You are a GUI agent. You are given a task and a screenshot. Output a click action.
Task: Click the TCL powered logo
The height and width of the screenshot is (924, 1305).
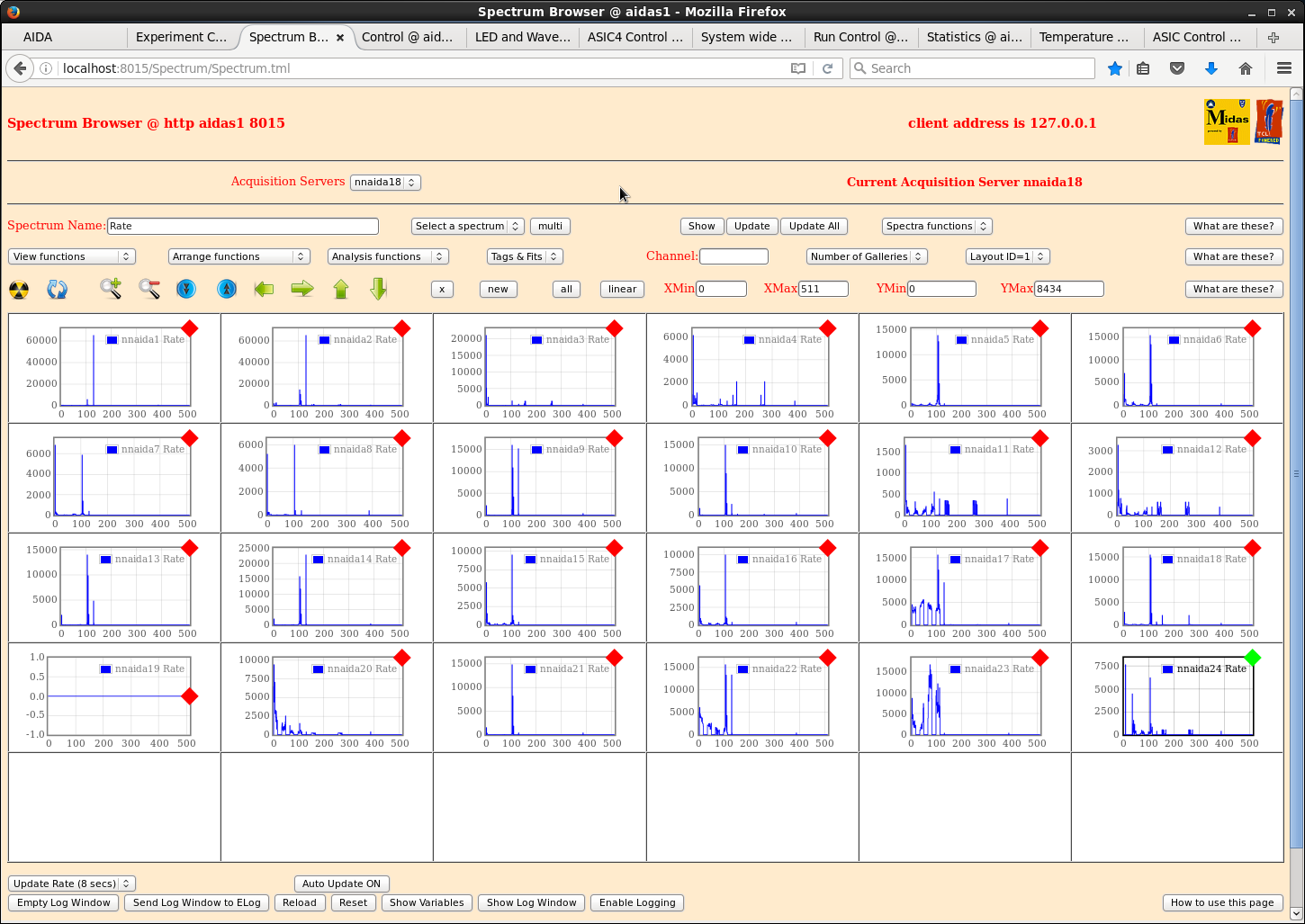coord(1269,121)
